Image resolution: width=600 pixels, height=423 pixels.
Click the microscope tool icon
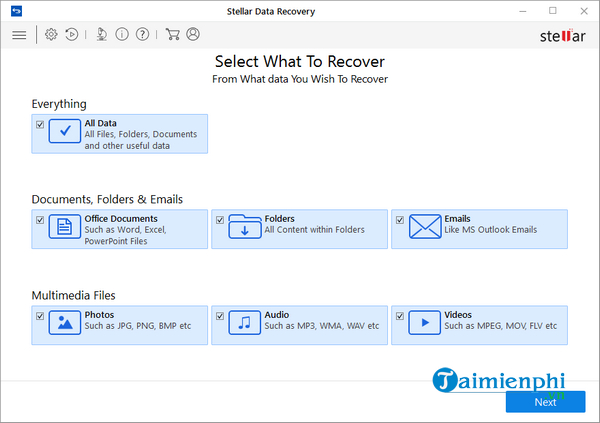(x=101, y=34)
